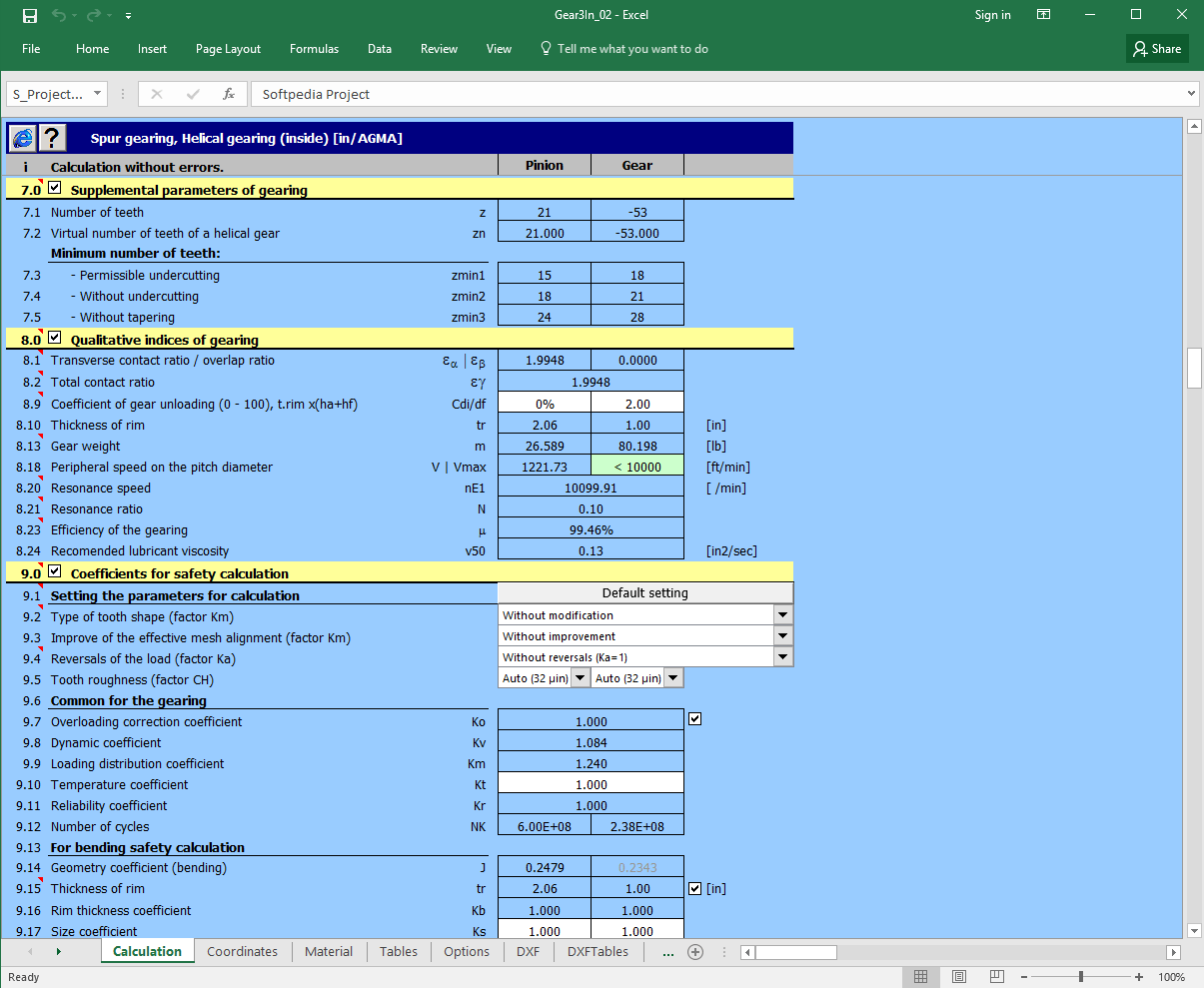This screenshot has width=1204, height=988.
Task: Select Normal view icon in the status bar
Action: [x=920, y=976]
